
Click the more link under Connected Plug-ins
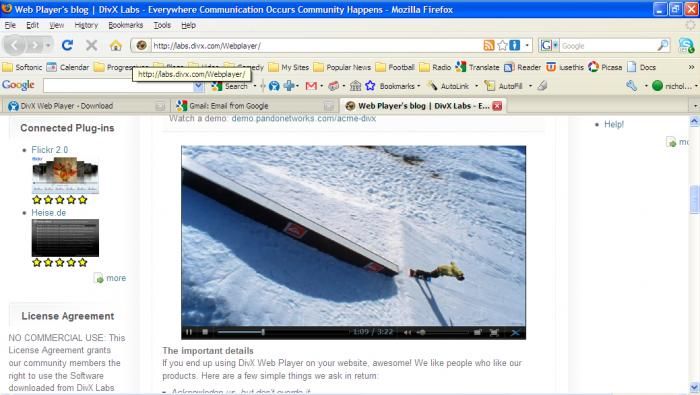(x=116, y=278)
